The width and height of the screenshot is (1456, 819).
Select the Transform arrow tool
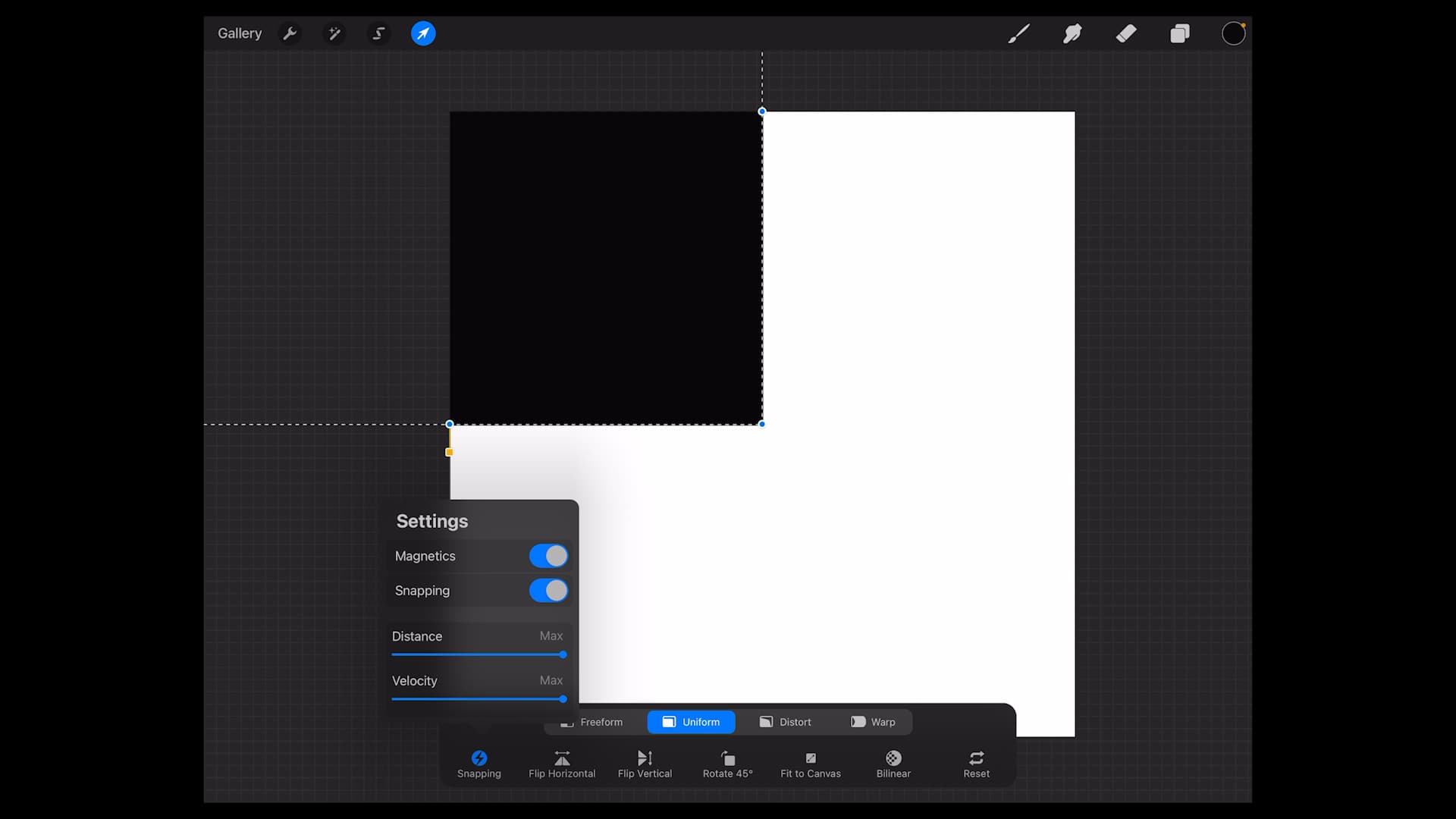pos(423,33)
